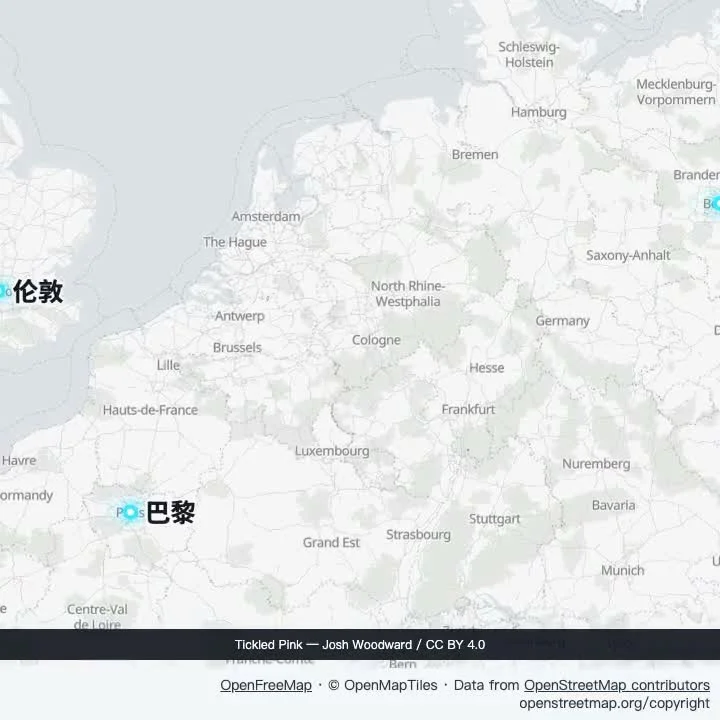Screen dimensions: 720x720
Task: Click the Cologne city label
Action: [376, 340]
